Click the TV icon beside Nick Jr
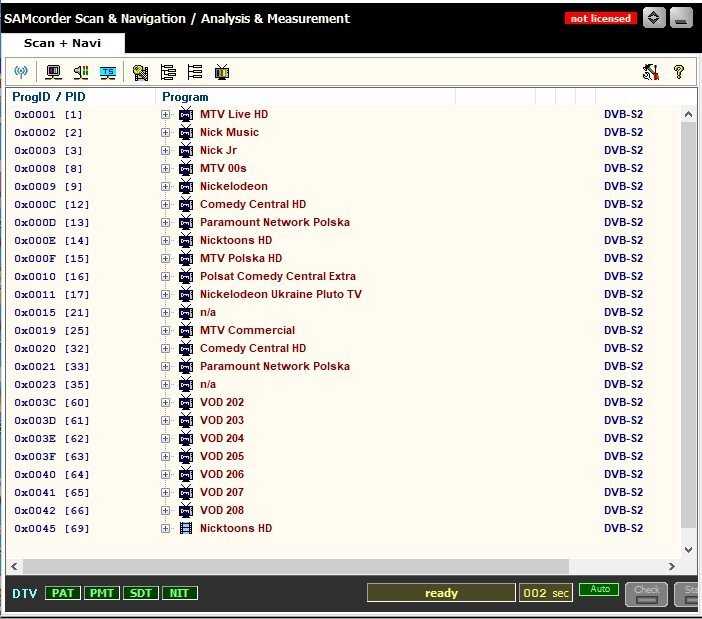Image resolution: width=702 pixels, height=619 pixels. [x=186, y=150]
